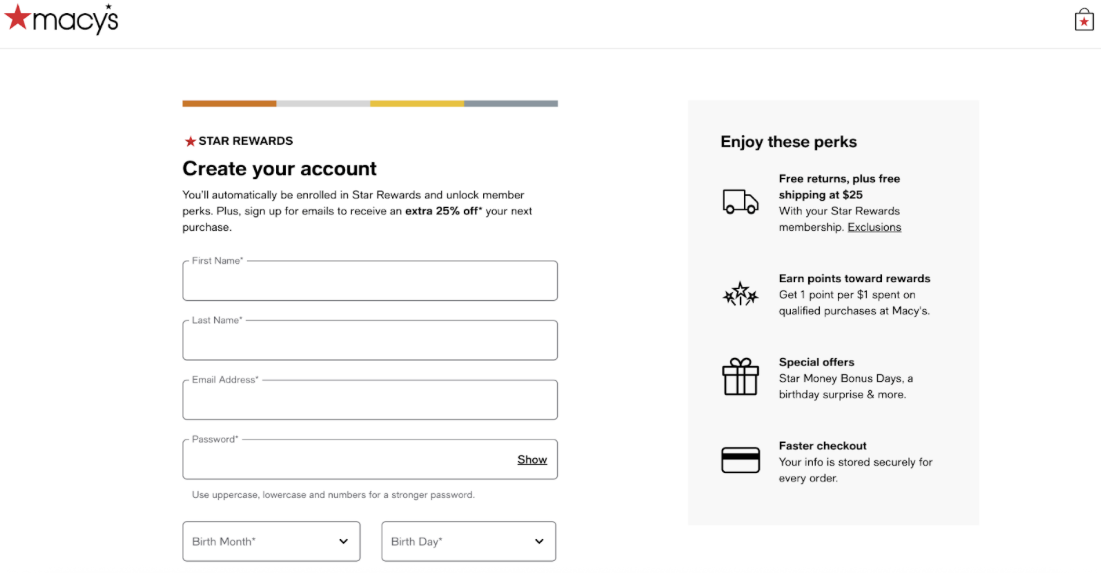This screenshot has height=584, width=1106.
Task: Focus the First Name field
Action: pos(369,282)
